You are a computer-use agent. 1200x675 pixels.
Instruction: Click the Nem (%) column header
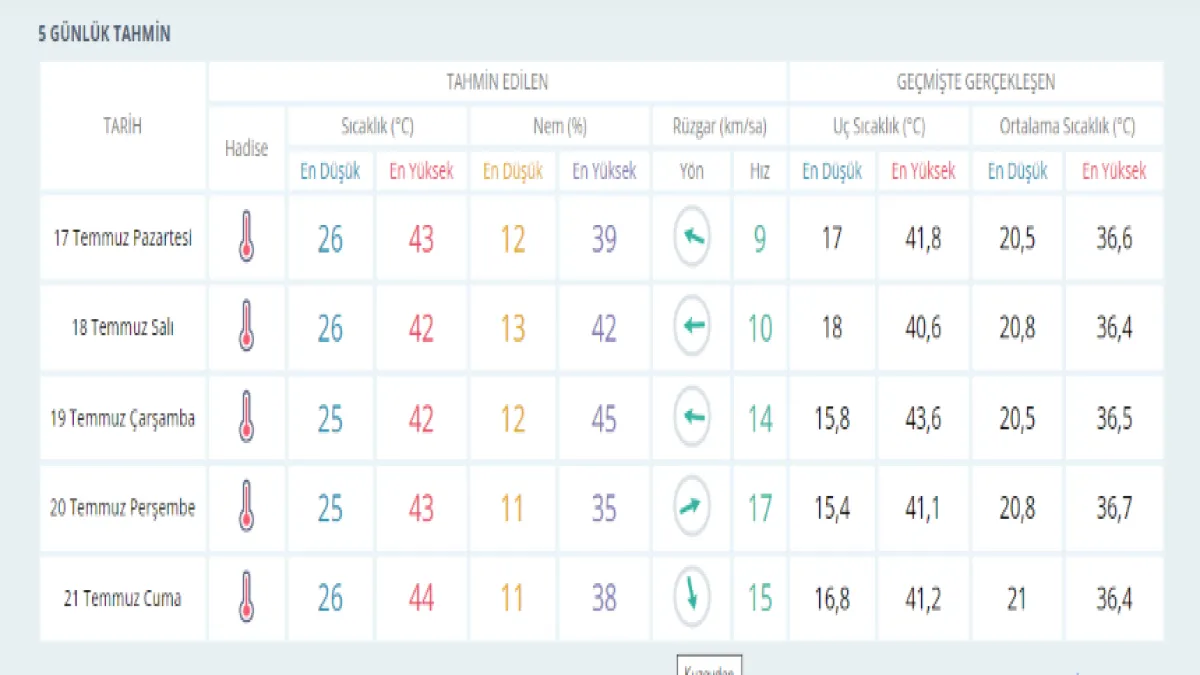click(x=559, y=127)
